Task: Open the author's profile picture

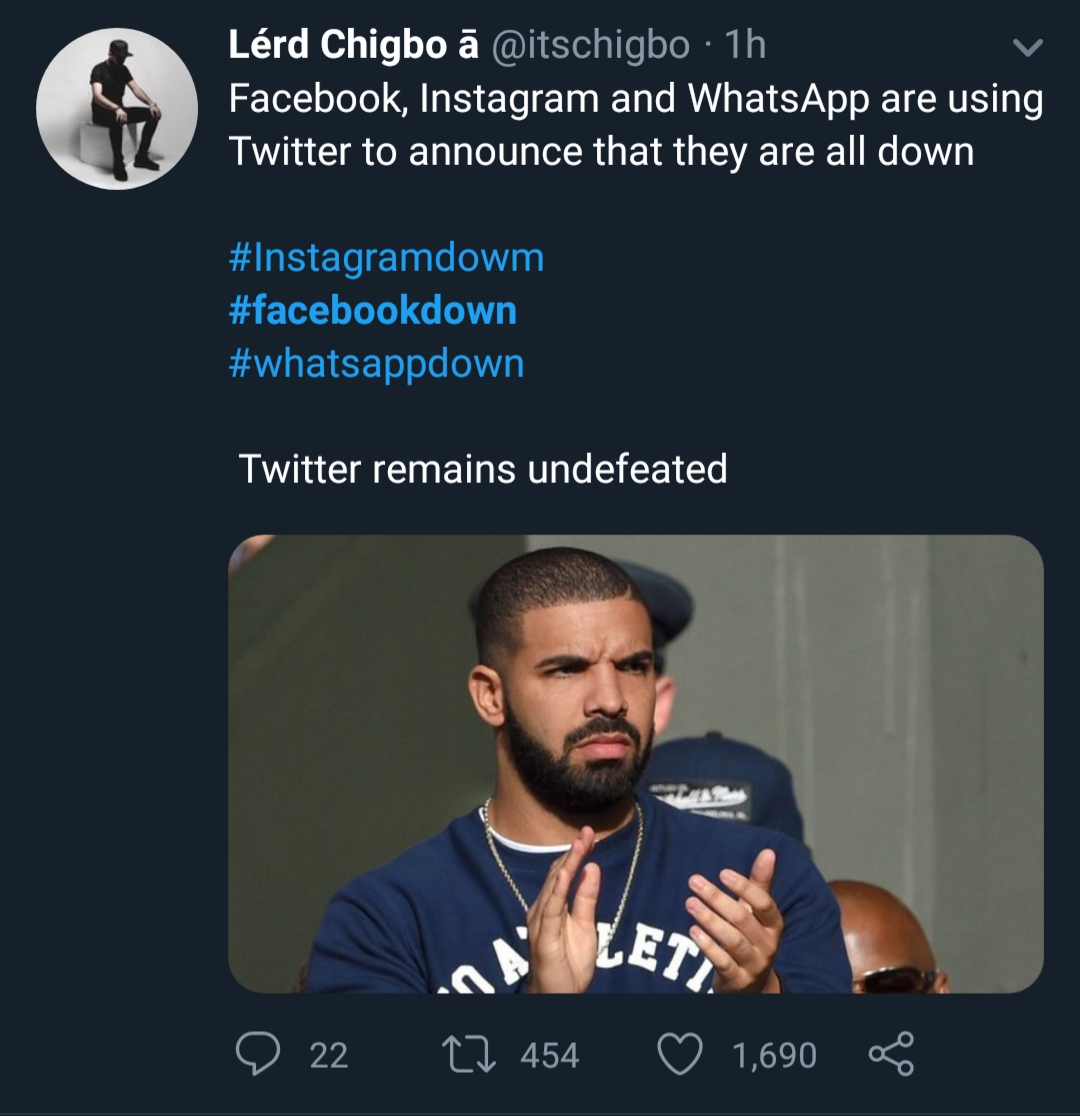Action: tap(117, 109)
